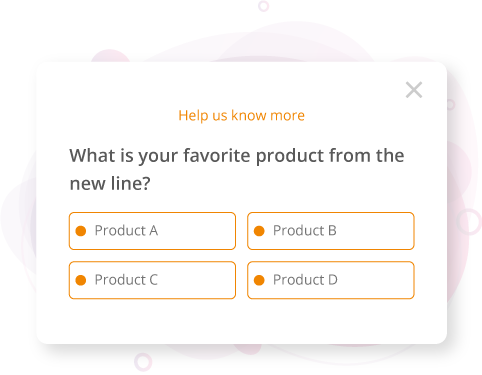Click the 'Help us know more' heading
The width and height of the screenshot is (482, 375).
[x=241, y=115]
